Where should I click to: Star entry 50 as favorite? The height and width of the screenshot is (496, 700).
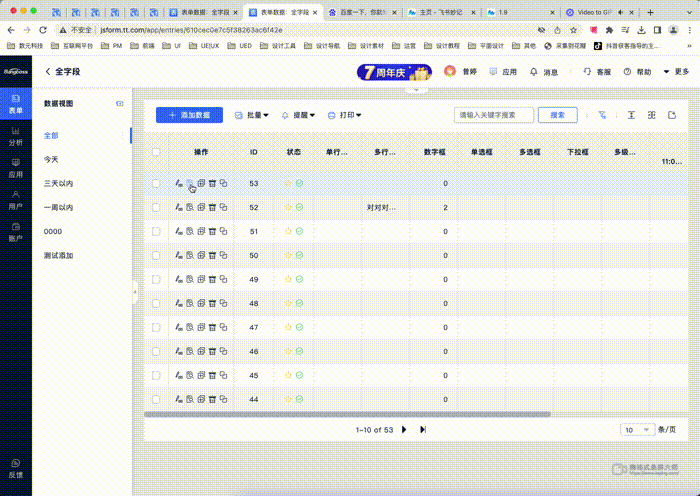288,256
